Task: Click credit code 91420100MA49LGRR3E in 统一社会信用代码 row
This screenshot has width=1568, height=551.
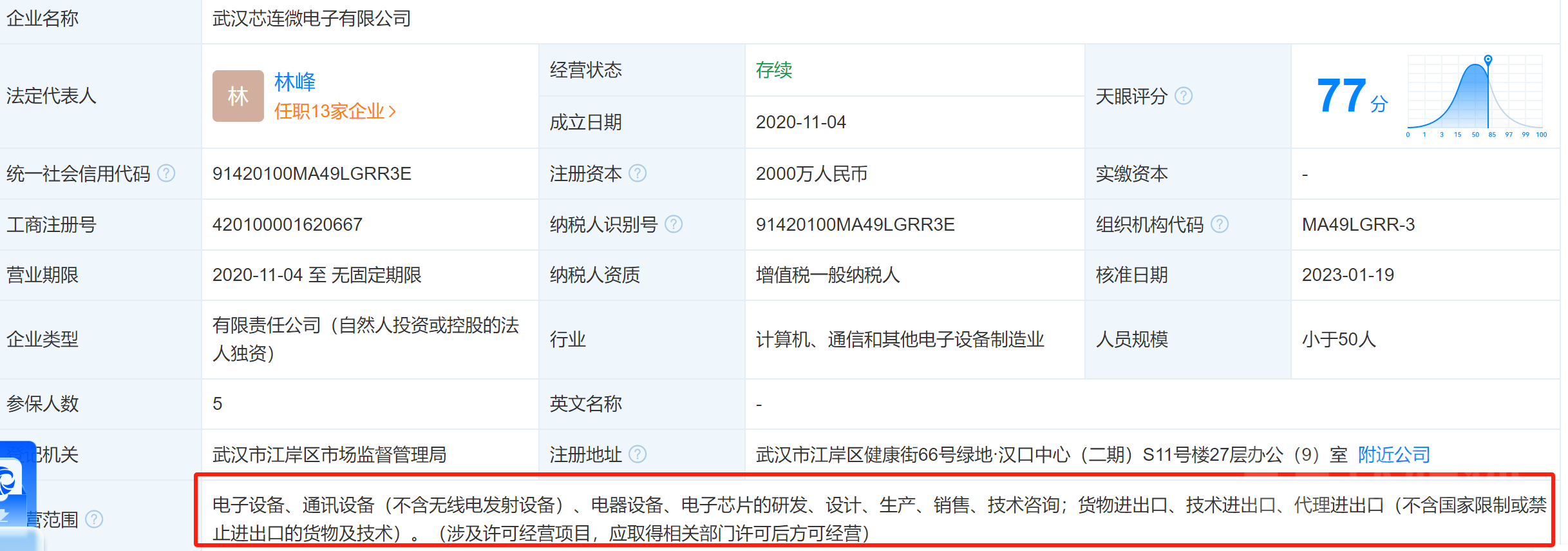Action: [312, 174]
